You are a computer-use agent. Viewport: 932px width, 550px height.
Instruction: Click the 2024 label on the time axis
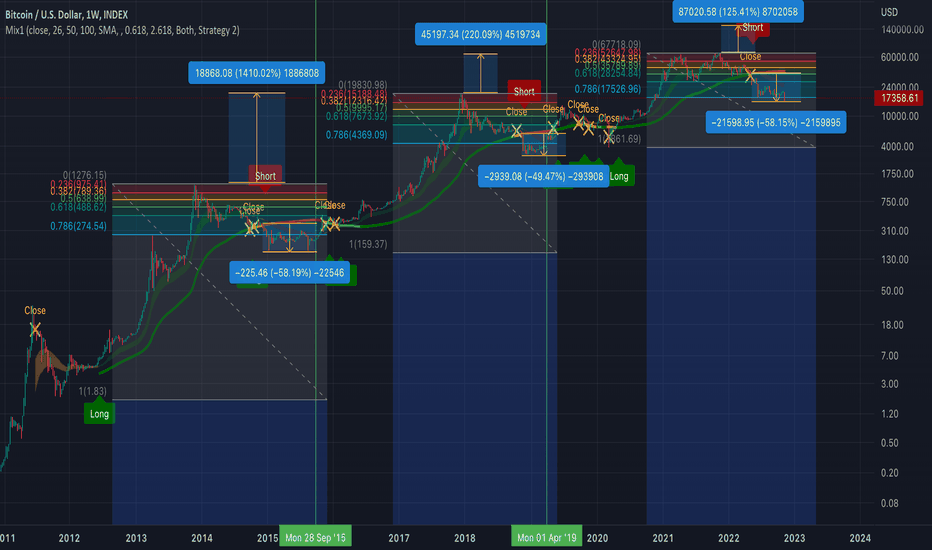(x=860, y=538)
